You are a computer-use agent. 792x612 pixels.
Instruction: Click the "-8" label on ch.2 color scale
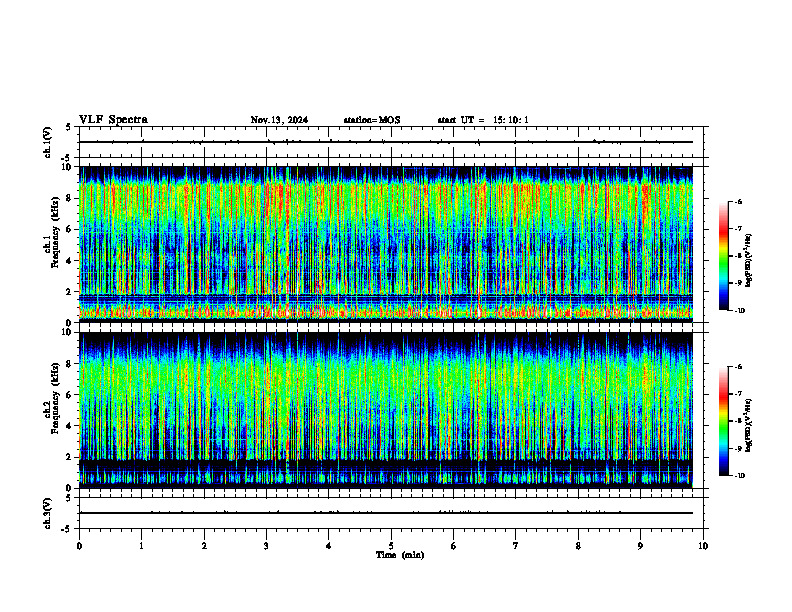[738, 421]
